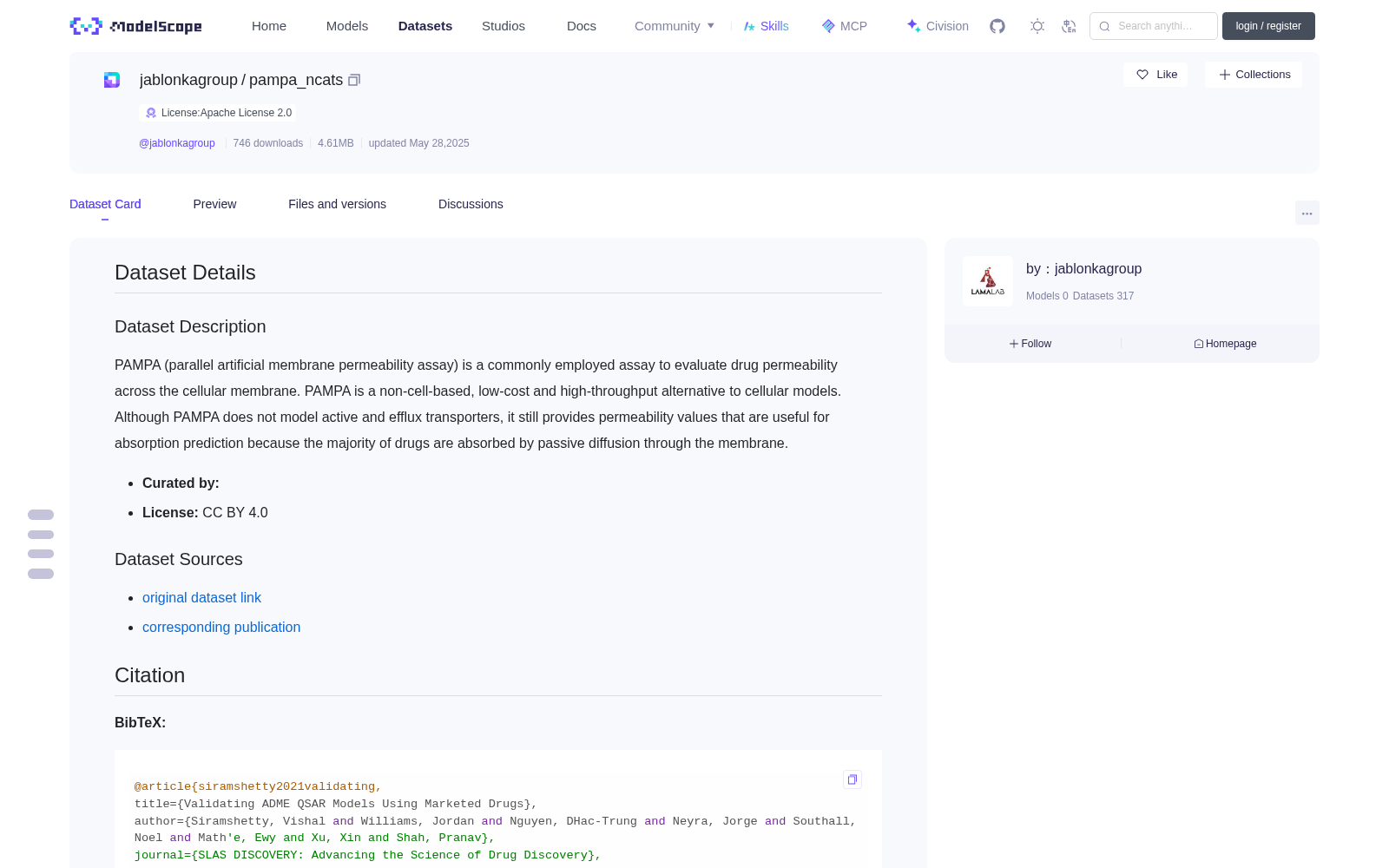This screenshot has height=868, width=1389.
Task: Open Files and versions tab
Action: pos(337,204)
